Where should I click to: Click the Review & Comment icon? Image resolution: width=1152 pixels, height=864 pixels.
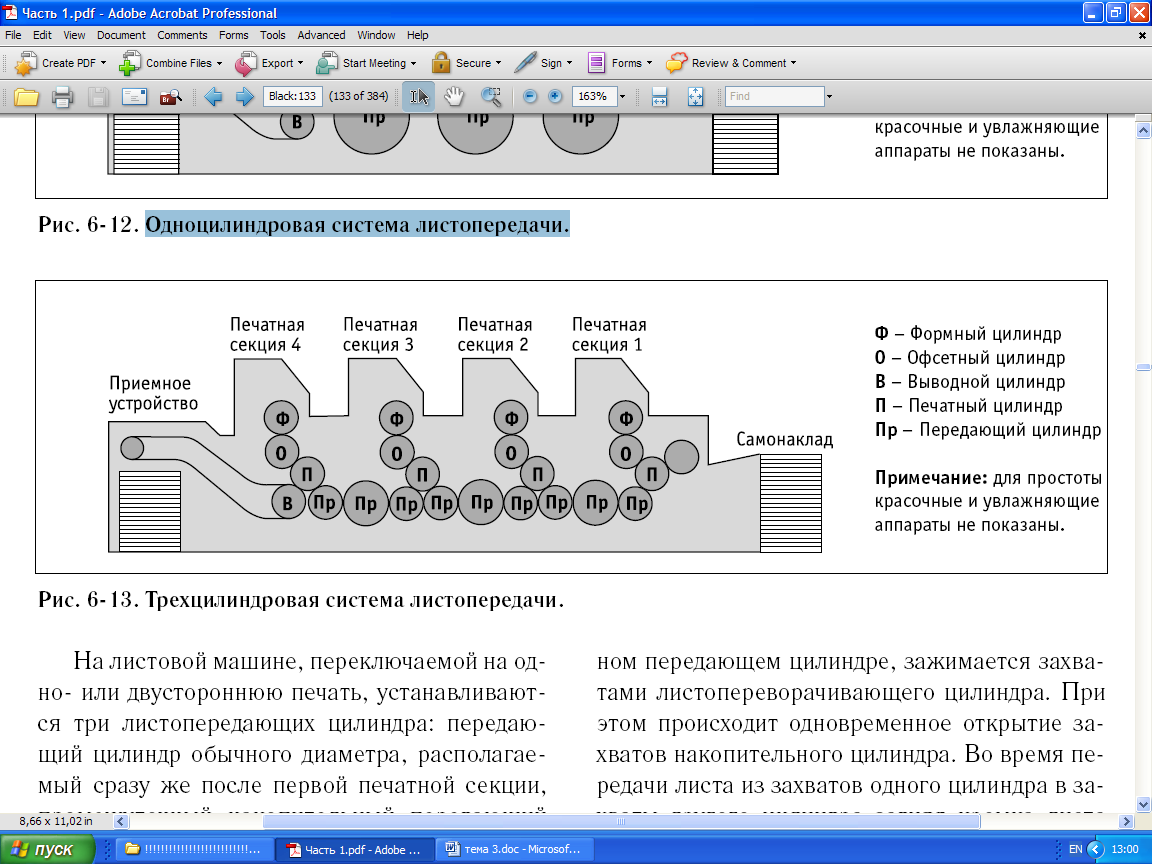click(x=677, y=63)
